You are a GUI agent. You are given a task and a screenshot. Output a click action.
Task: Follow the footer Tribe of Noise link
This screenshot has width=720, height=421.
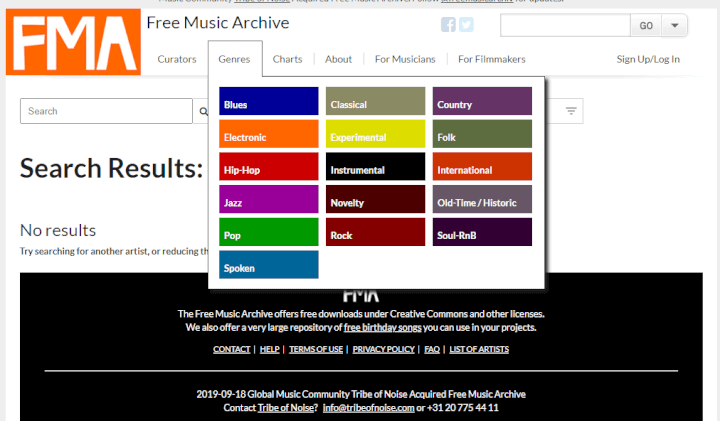point(286,408)
